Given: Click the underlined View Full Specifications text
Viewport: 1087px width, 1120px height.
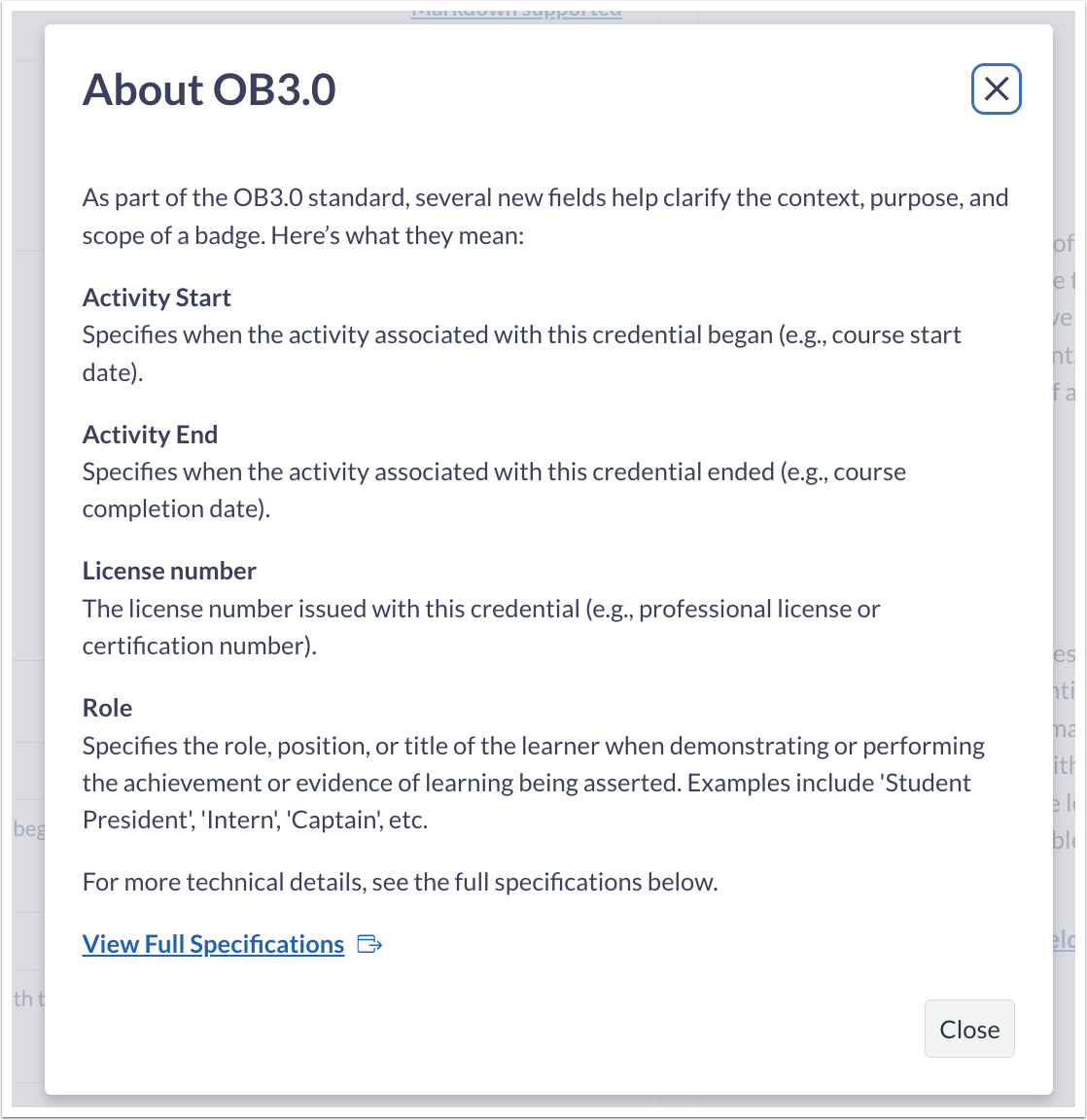Looking at the screenshot, I should point(213,943).
